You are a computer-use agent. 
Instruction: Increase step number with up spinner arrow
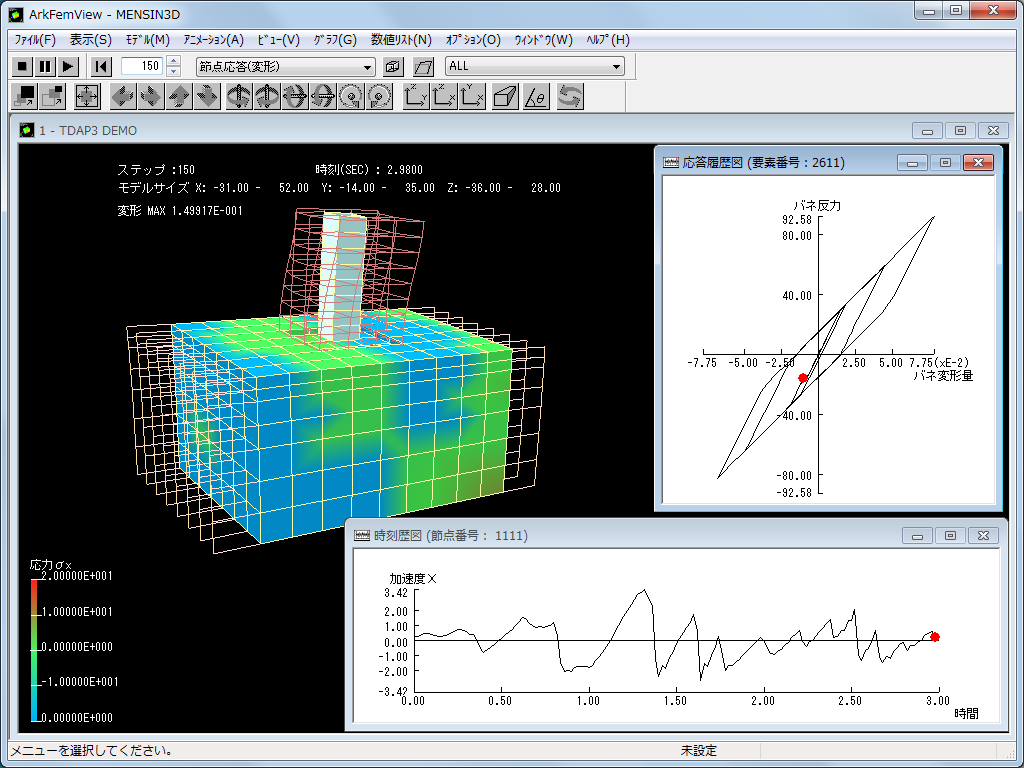(173, 62)
